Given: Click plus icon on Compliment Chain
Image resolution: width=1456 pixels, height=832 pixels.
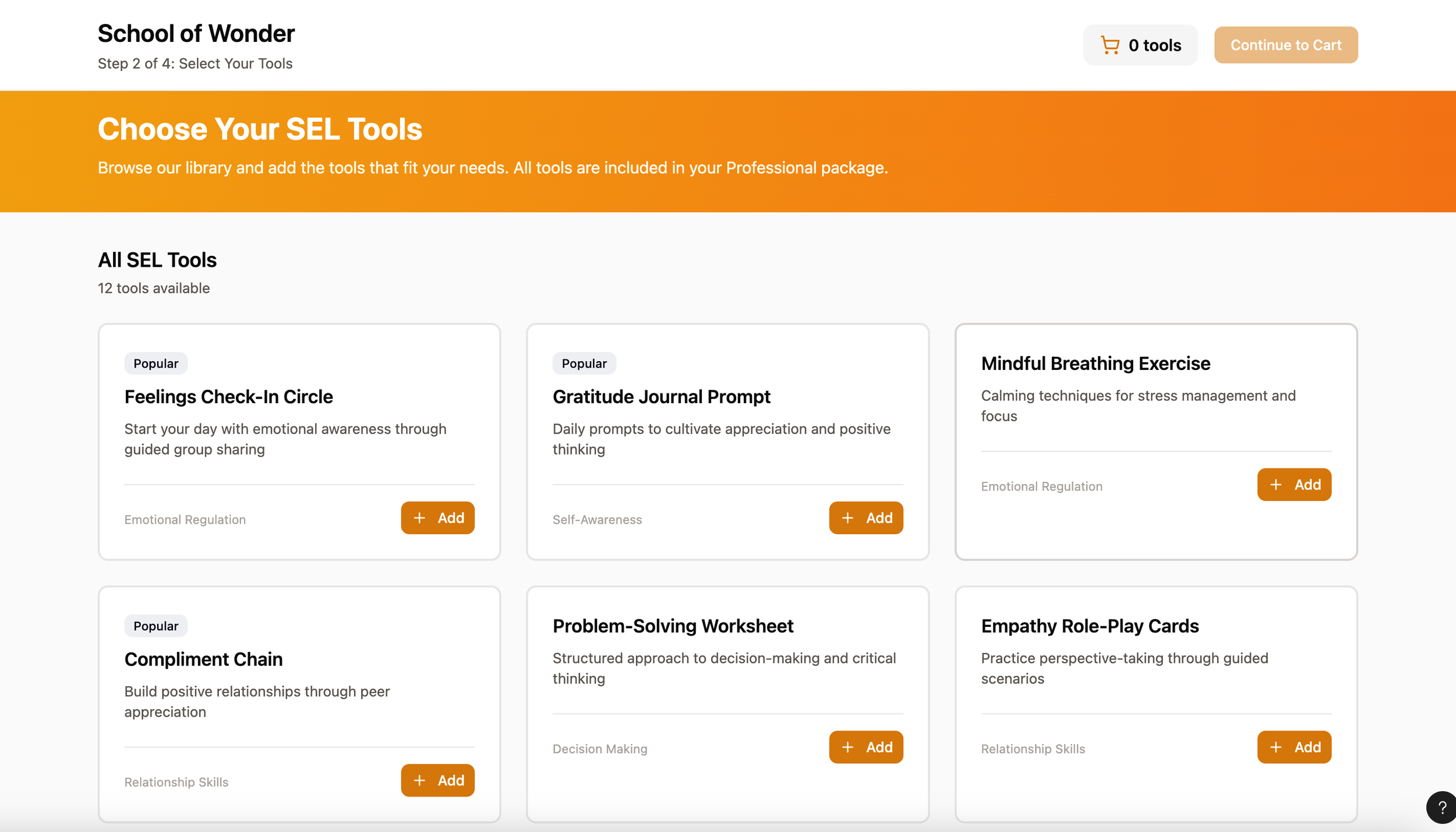Looking at the screenshot, I should [x=419, y=781].
